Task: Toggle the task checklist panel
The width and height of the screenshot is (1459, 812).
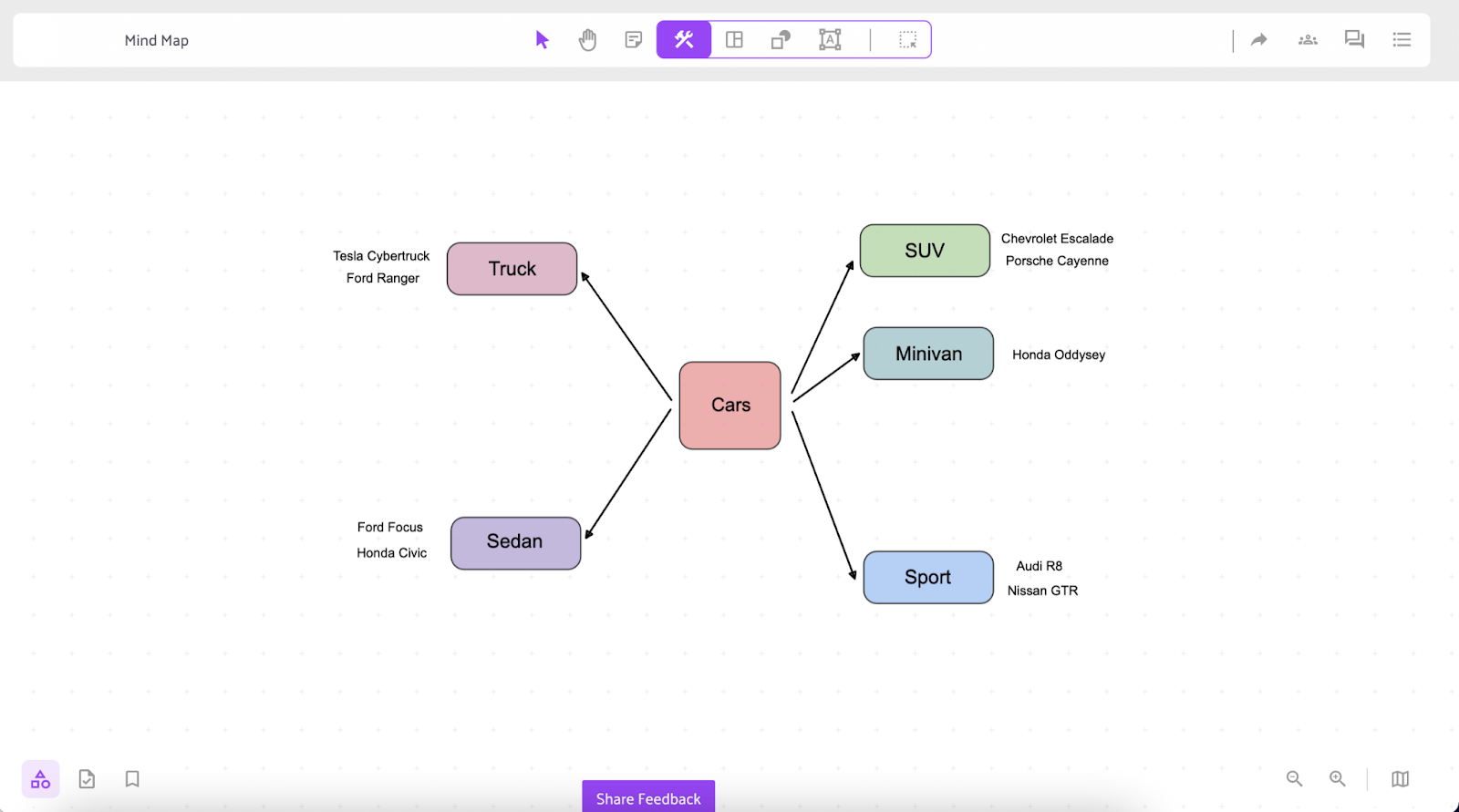Action: coord(87,779)
